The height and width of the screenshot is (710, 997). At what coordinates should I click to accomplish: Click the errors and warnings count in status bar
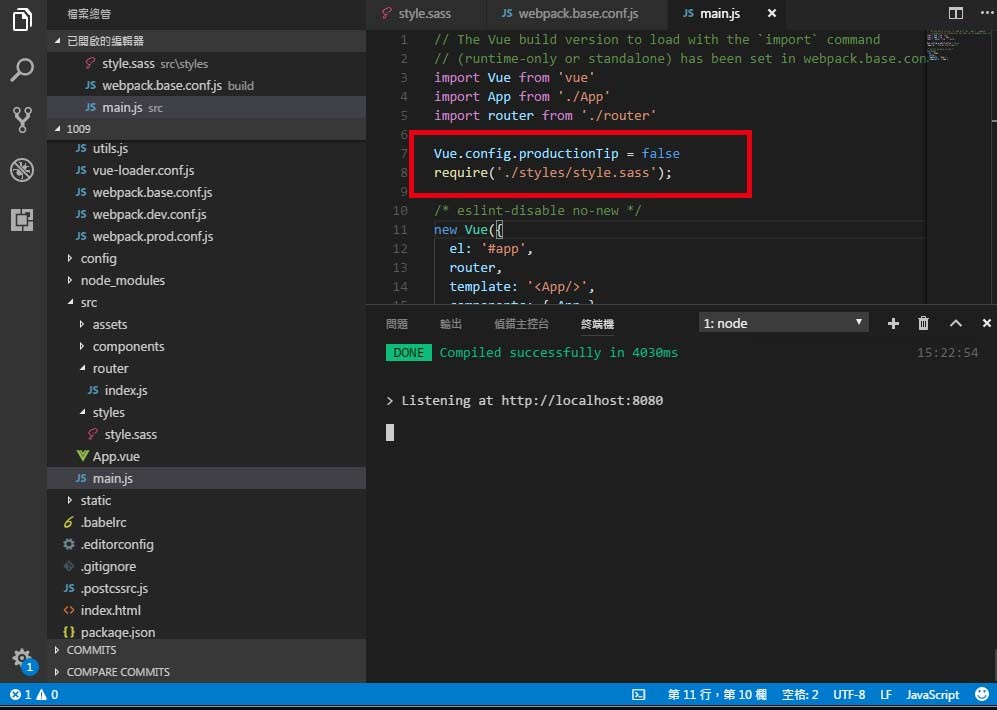pos(34,695)
